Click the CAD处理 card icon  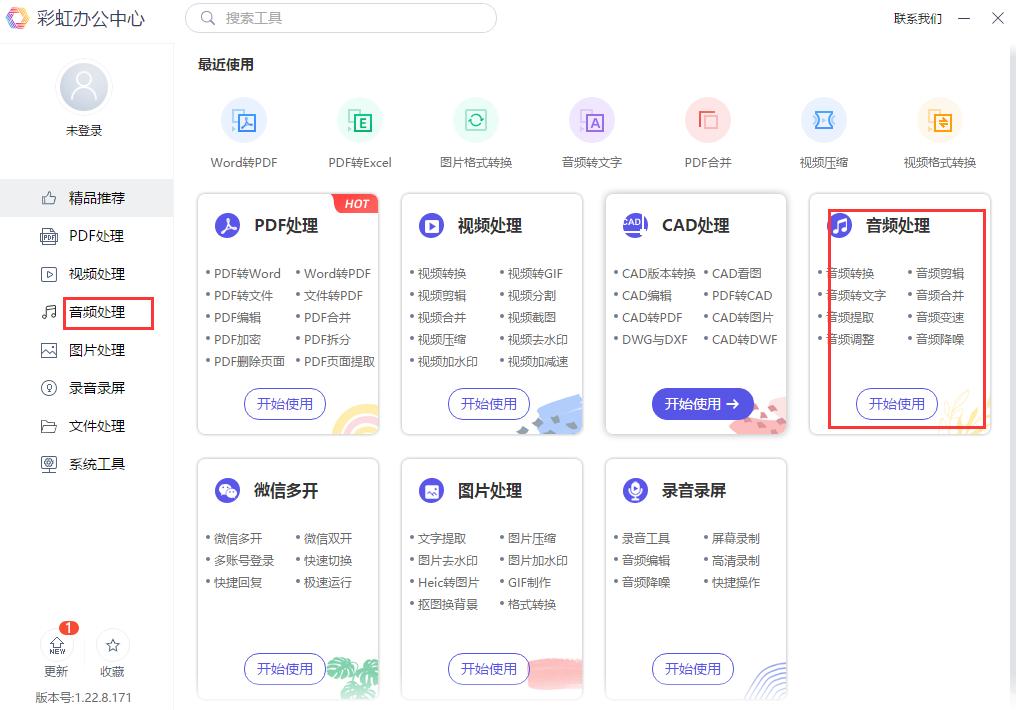coord(634,225)
